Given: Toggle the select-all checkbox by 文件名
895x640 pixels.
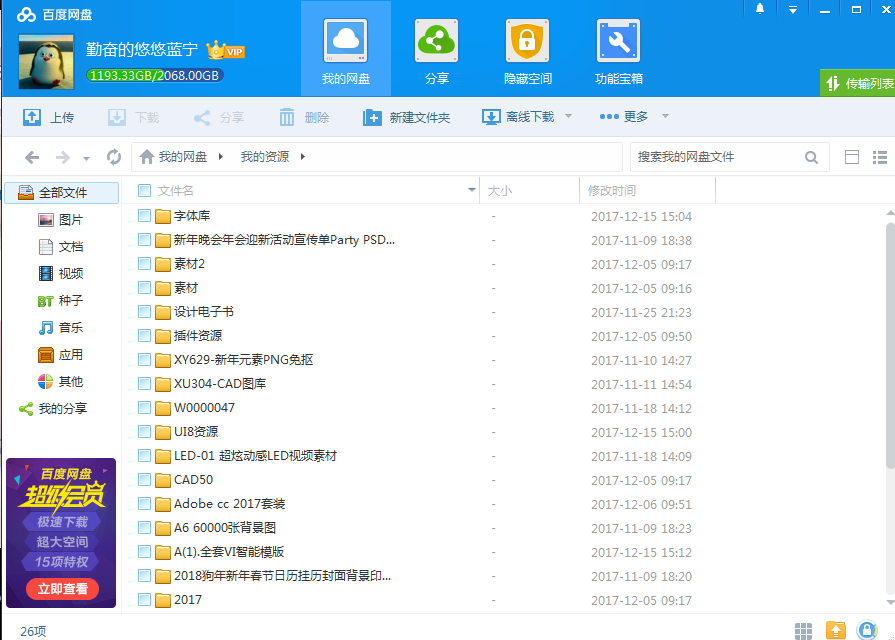Looking at the screenshot, I should (144, 191).
